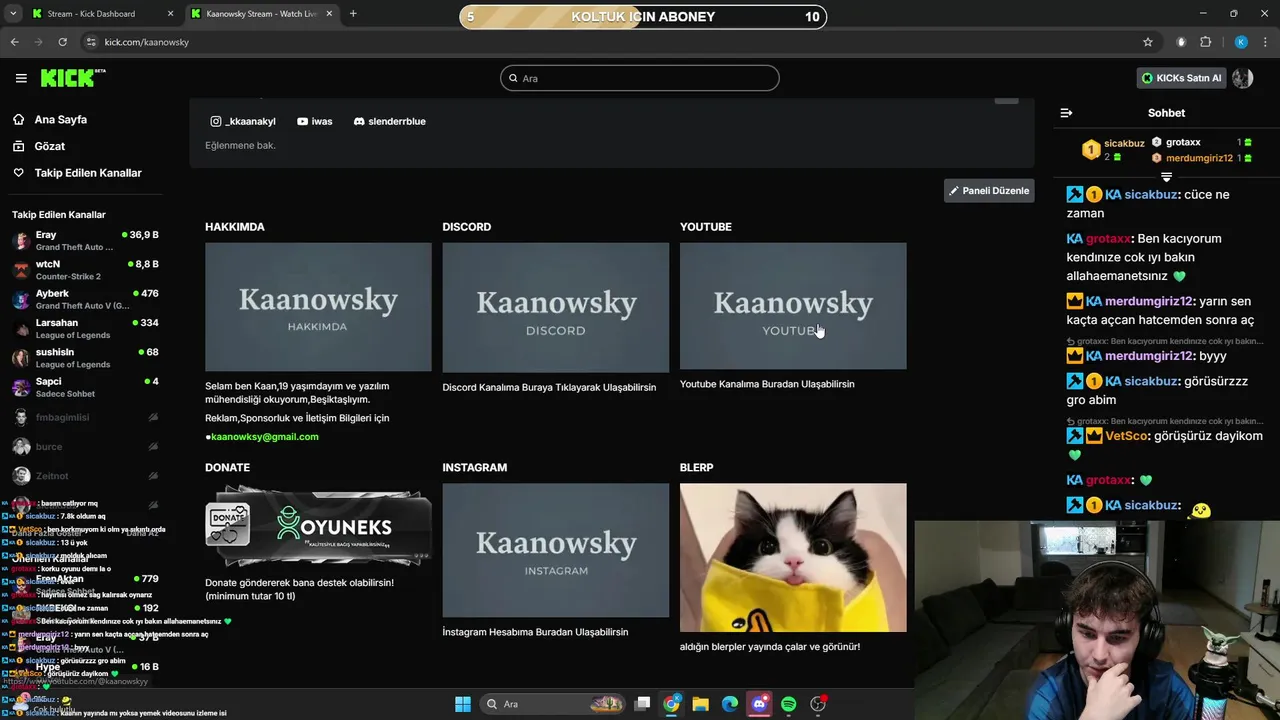Go back in browser
The image size is (1280, 720).
click(x=14, y=42)
